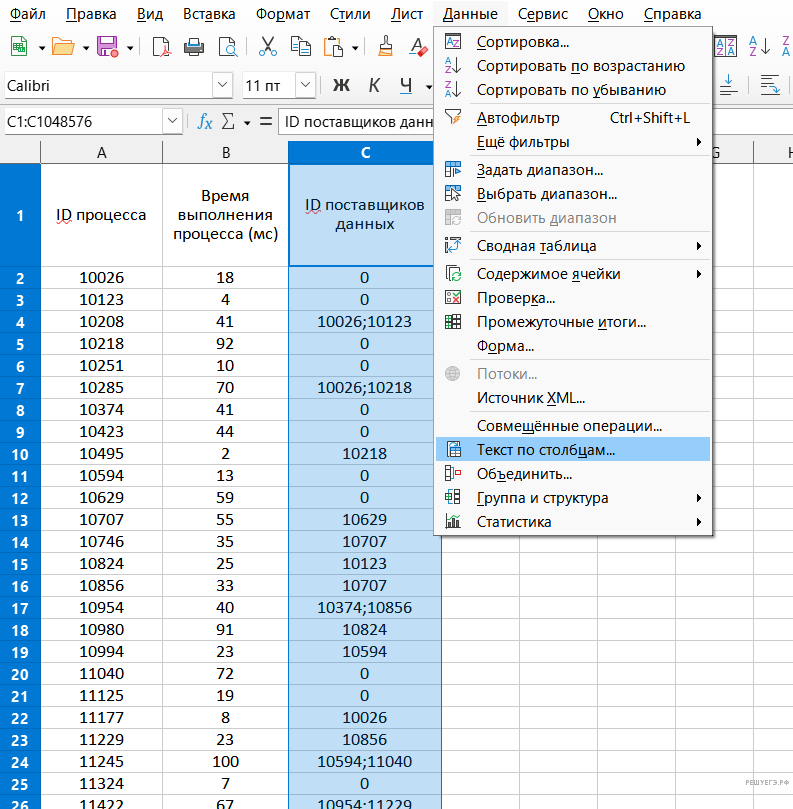Click the Sum sigma icon

tap(228, 122)
